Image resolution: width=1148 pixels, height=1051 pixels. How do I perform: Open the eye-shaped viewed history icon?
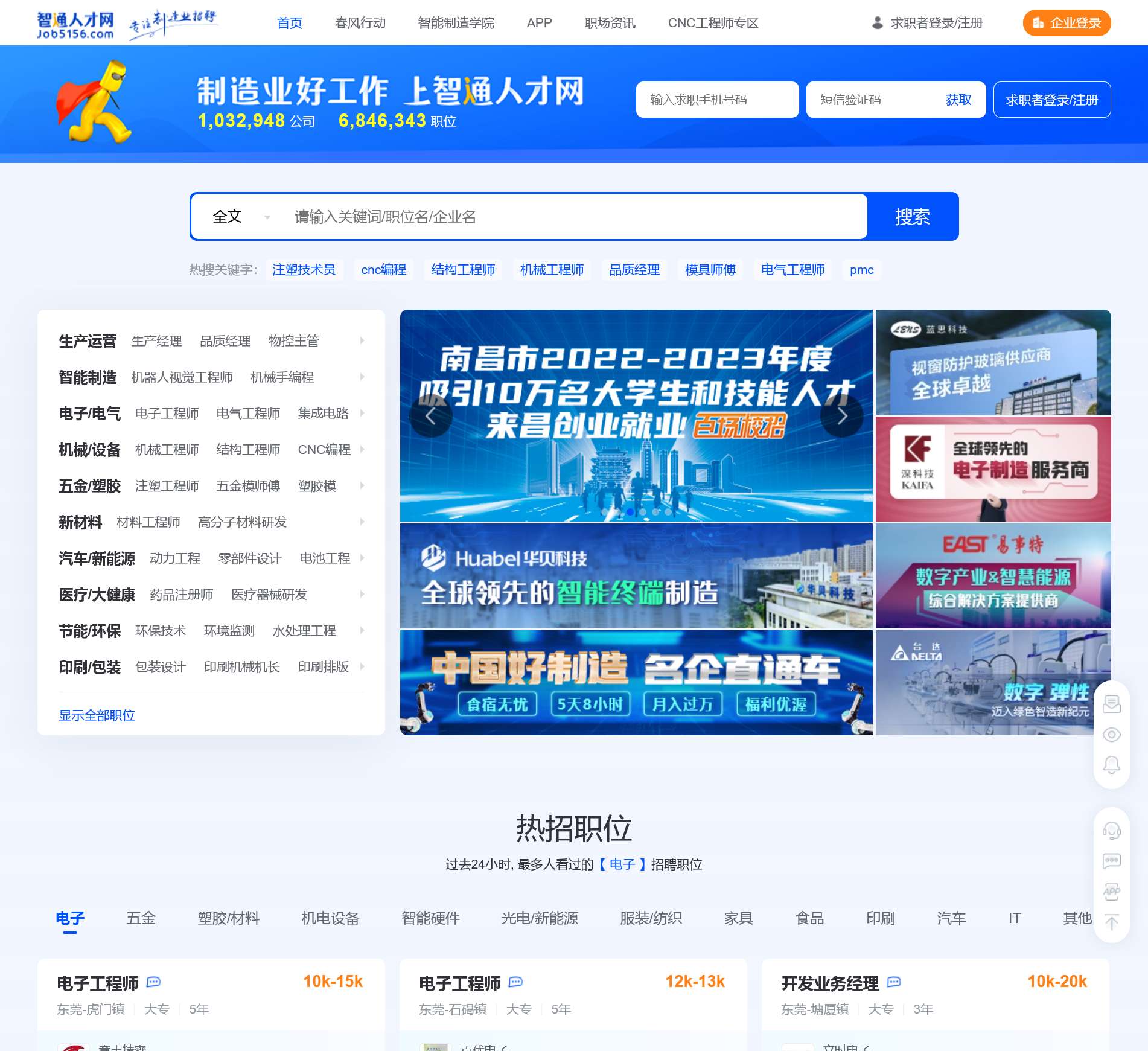coord(1112,735)
